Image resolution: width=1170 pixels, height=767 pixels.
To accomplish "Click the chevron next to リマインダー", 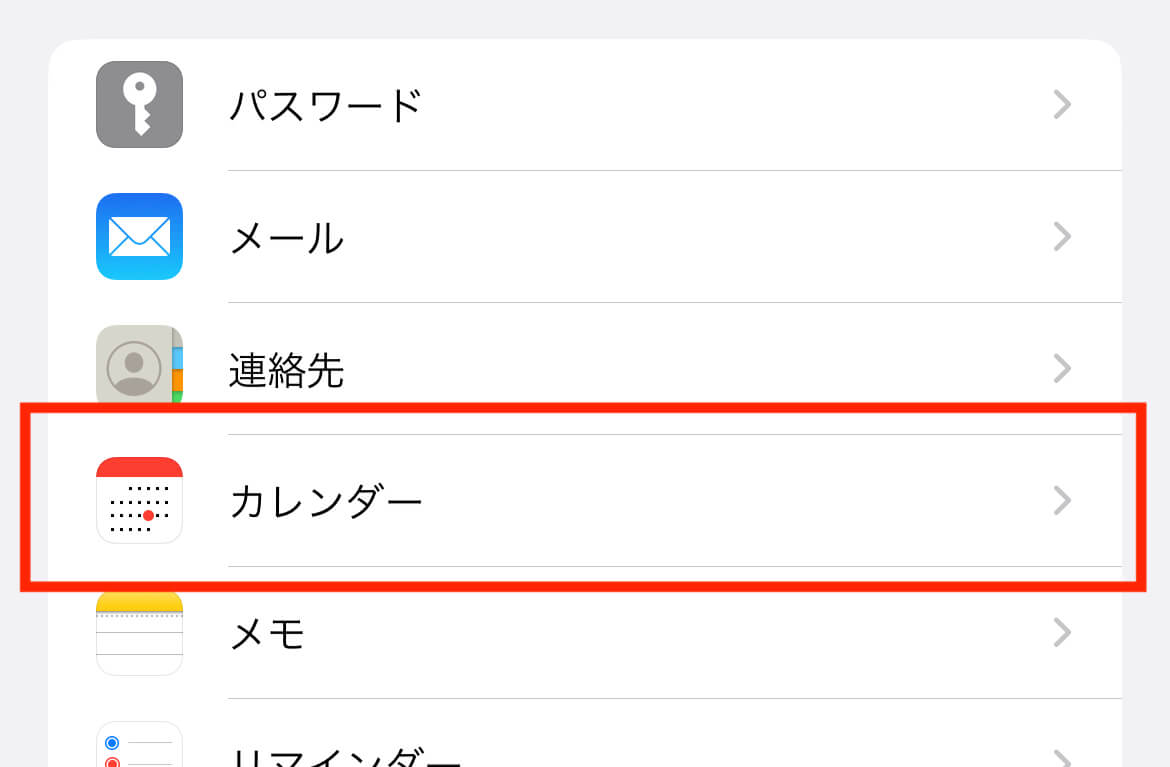I will tap(1062, 757).
